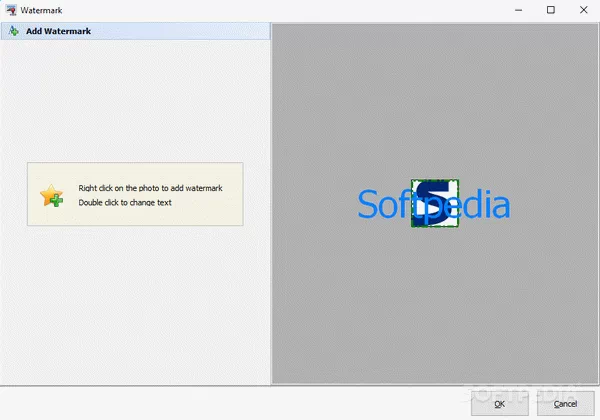Select the Softpedia S logo watermark image
This screenshot has height=420, width=600.
435,203
